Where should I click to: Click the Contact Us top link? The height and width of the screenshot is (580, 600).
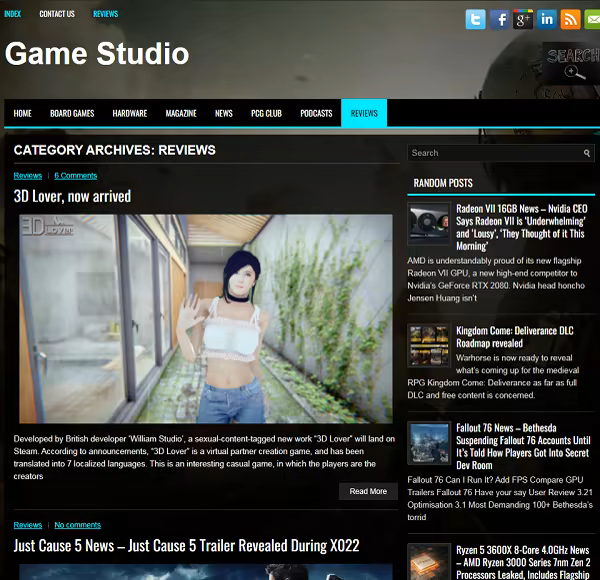(57, 14)
